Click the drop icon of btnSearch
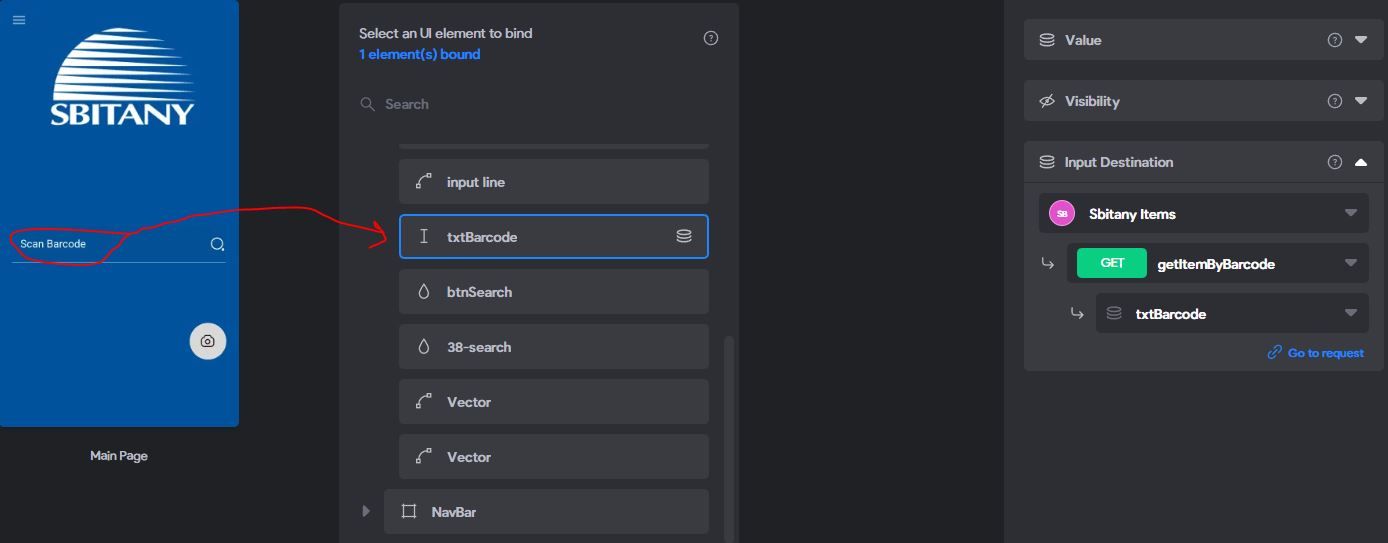 pyautogui.click(x=424, y=292)
